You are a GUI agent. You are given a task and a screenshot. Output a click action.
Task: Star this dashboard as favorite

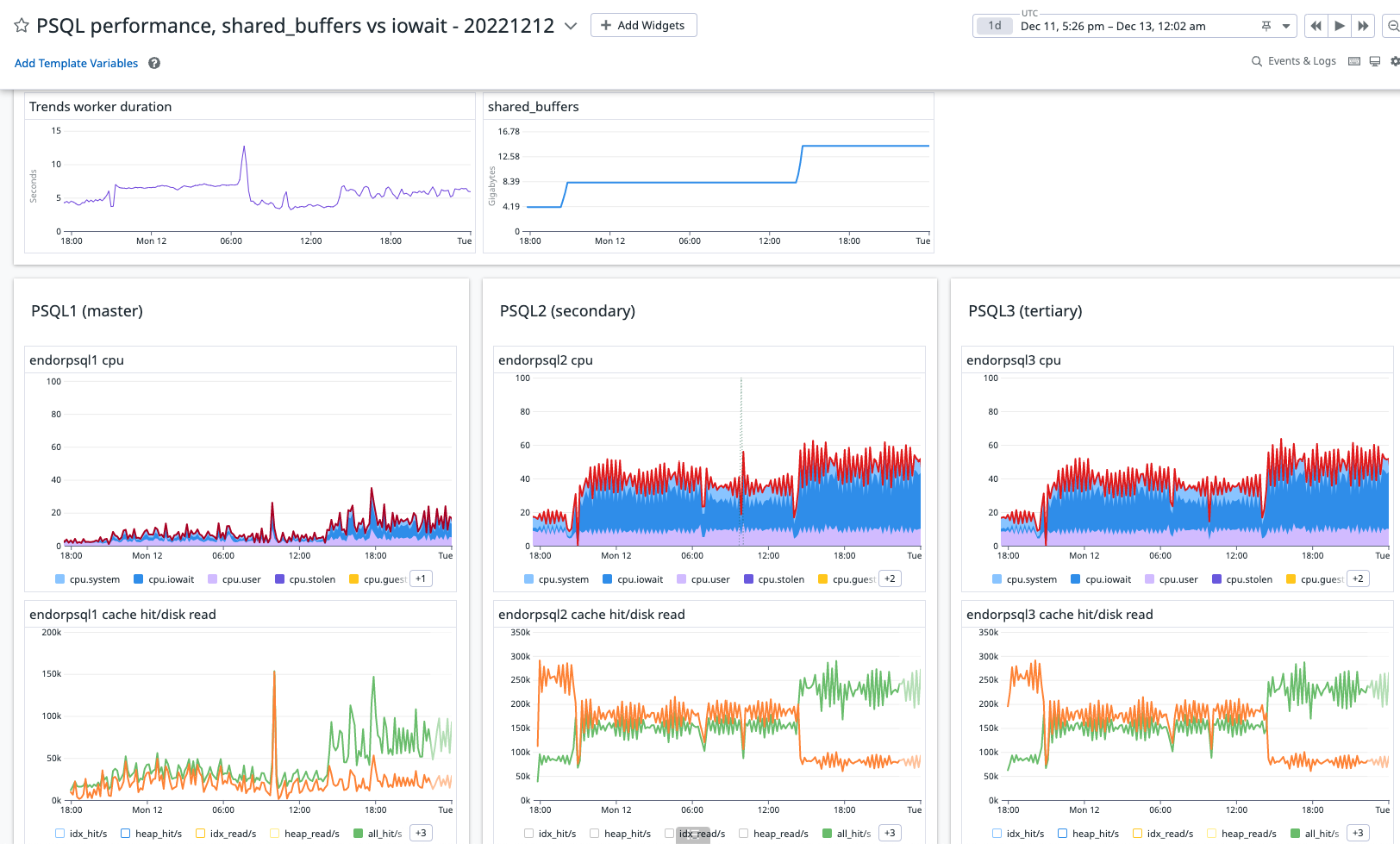pos(22,26)
